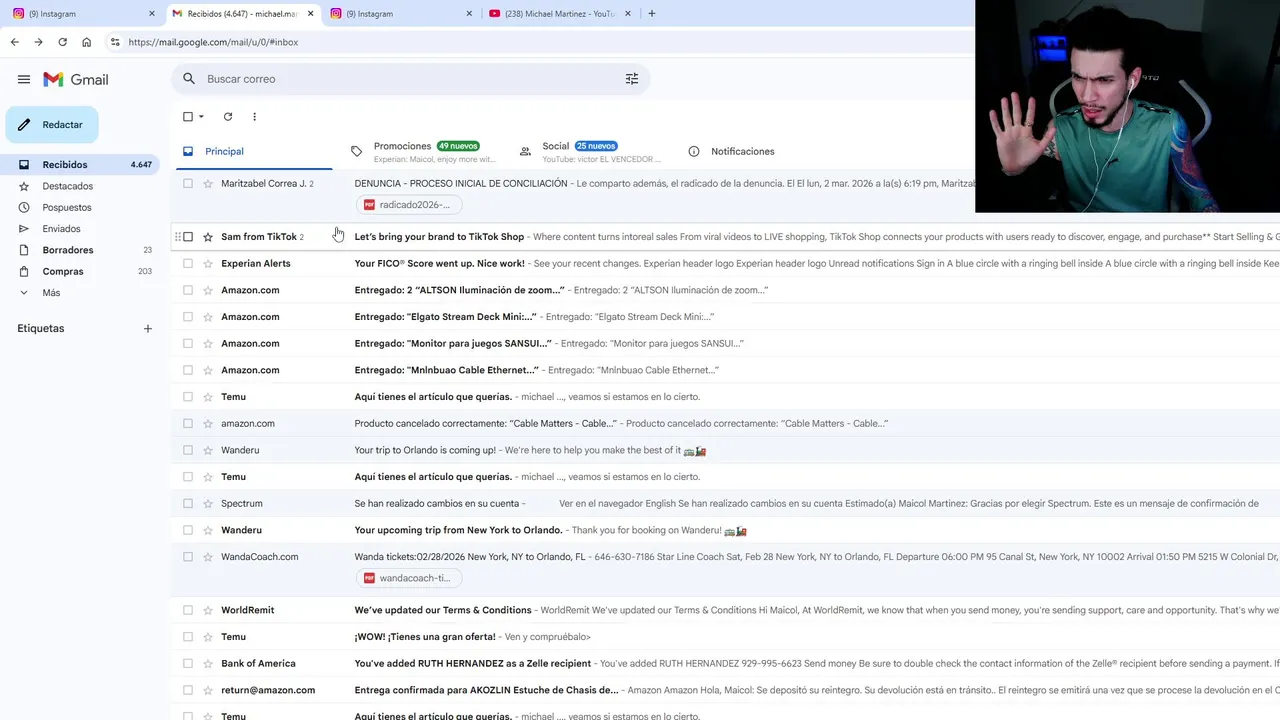This screenshot has height=720, width=1280.
Task: Go forward in the browser
Action: point(38,42)
